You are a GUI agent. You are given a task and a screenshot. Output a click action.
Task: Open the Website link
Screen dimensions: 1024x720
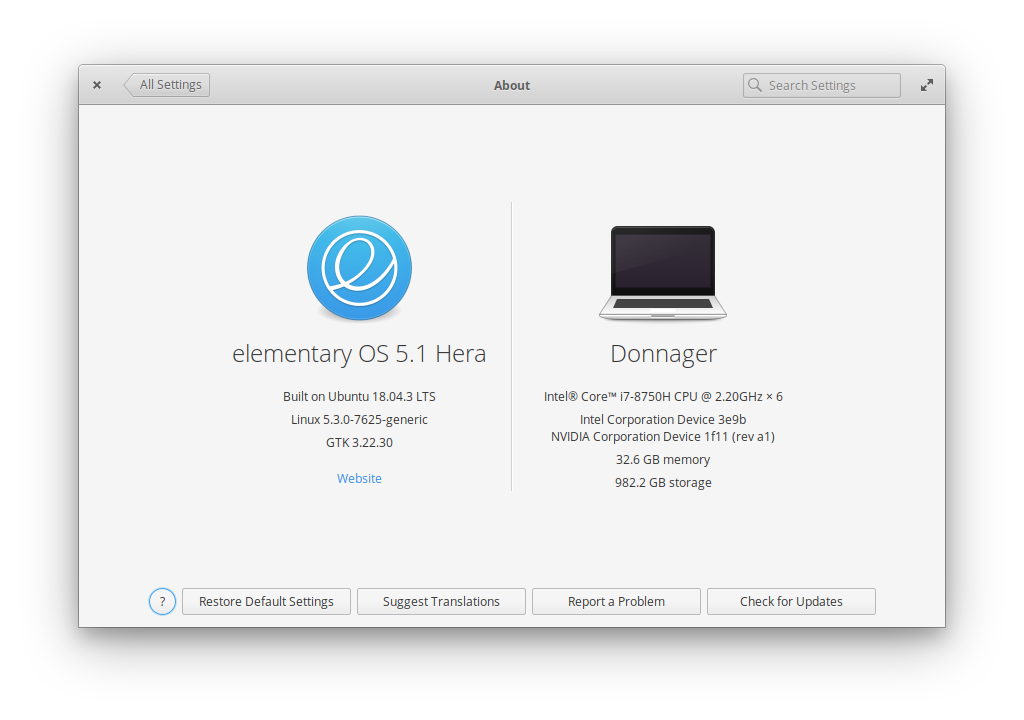pyautogui.click(x=359, y=478)
